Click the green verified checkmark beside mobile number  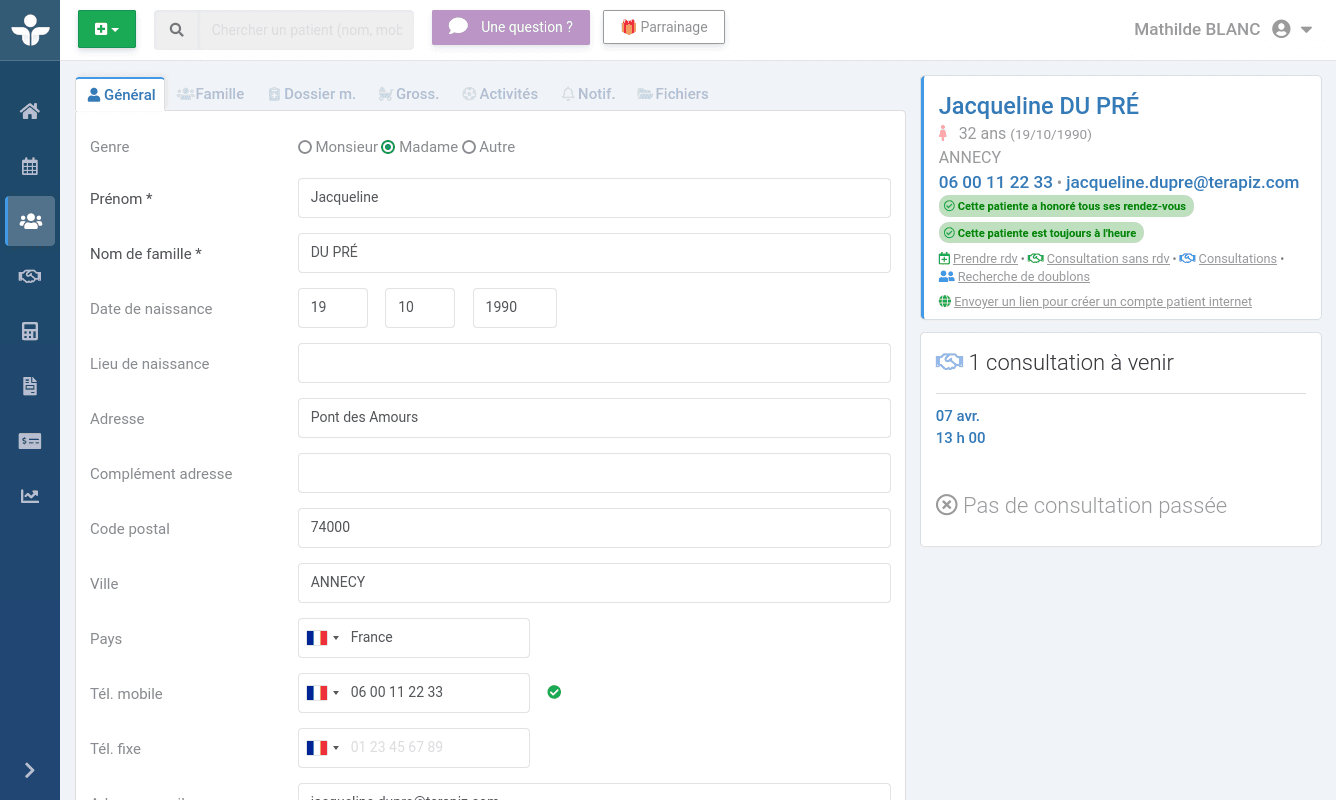click(554, 692)
